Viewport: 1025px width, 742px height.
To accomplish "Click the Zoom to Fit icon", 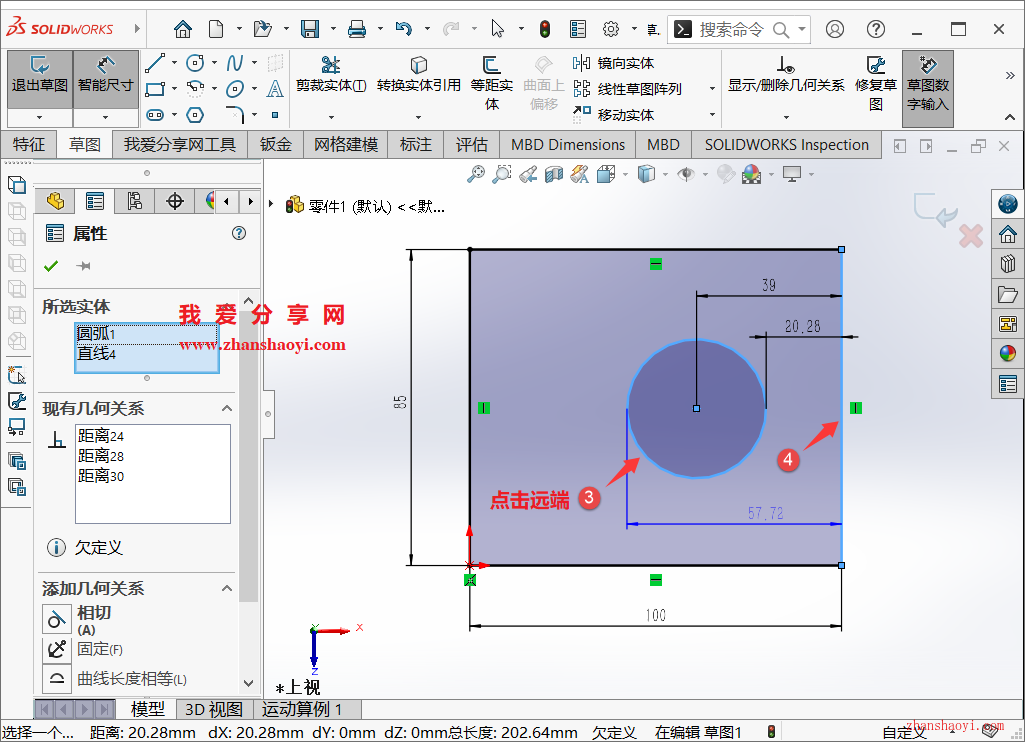I will (x=476, y=174).
